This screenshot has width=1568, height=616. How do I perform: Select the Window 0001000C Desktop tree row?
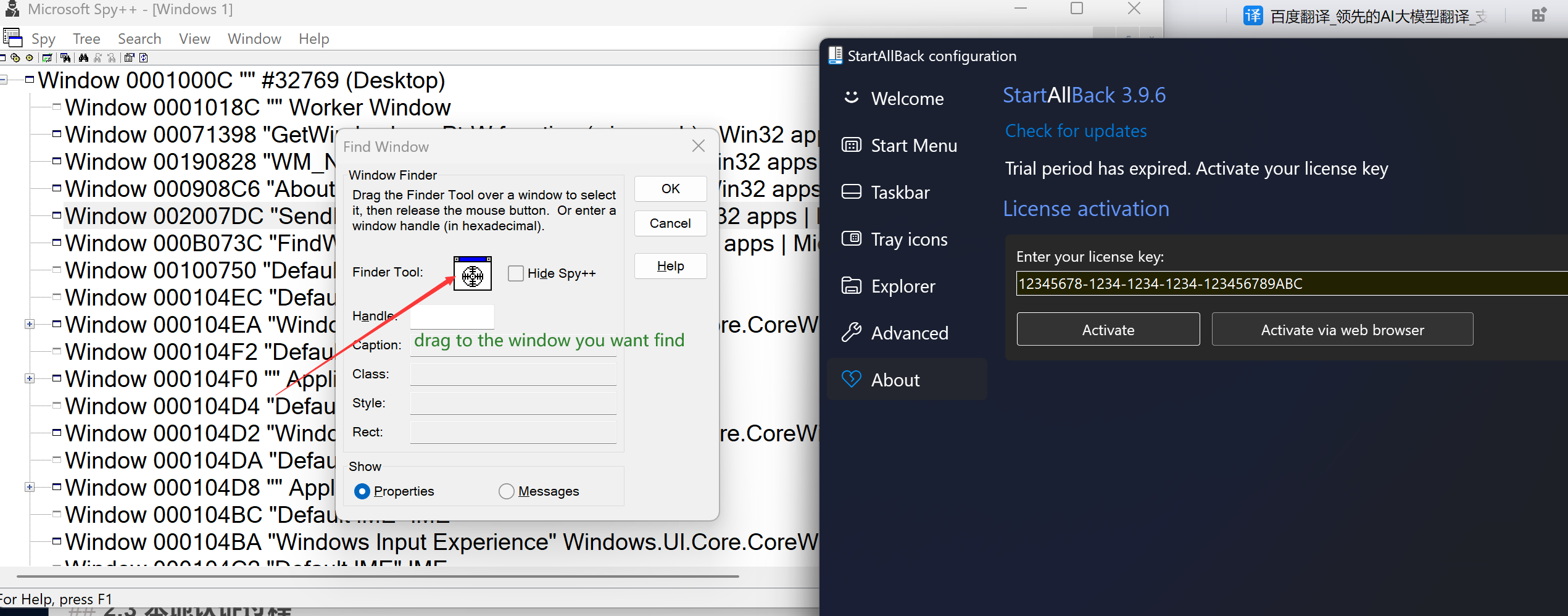pos(241,80)
